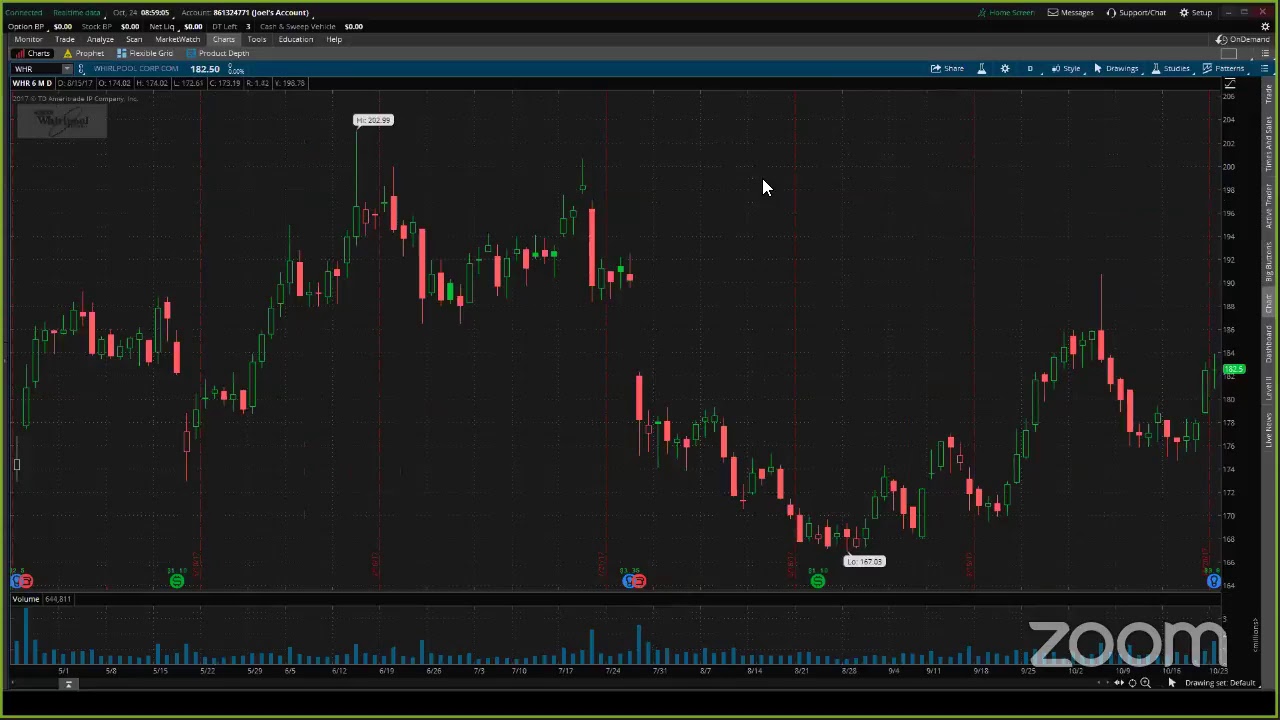Open the Dashboard side tab
The width and height of the screenshot is (1280, 720).
click(x=1269, y=343)
